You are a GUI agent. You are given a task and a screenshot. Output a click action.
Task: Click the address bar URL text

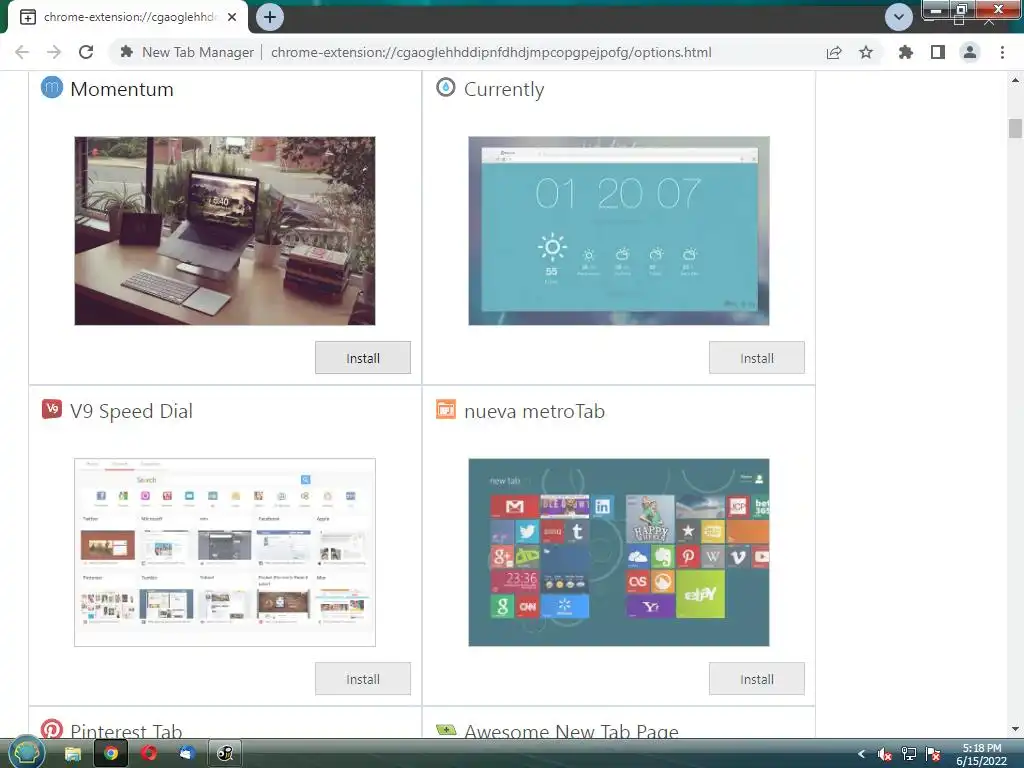coord(491,52)
